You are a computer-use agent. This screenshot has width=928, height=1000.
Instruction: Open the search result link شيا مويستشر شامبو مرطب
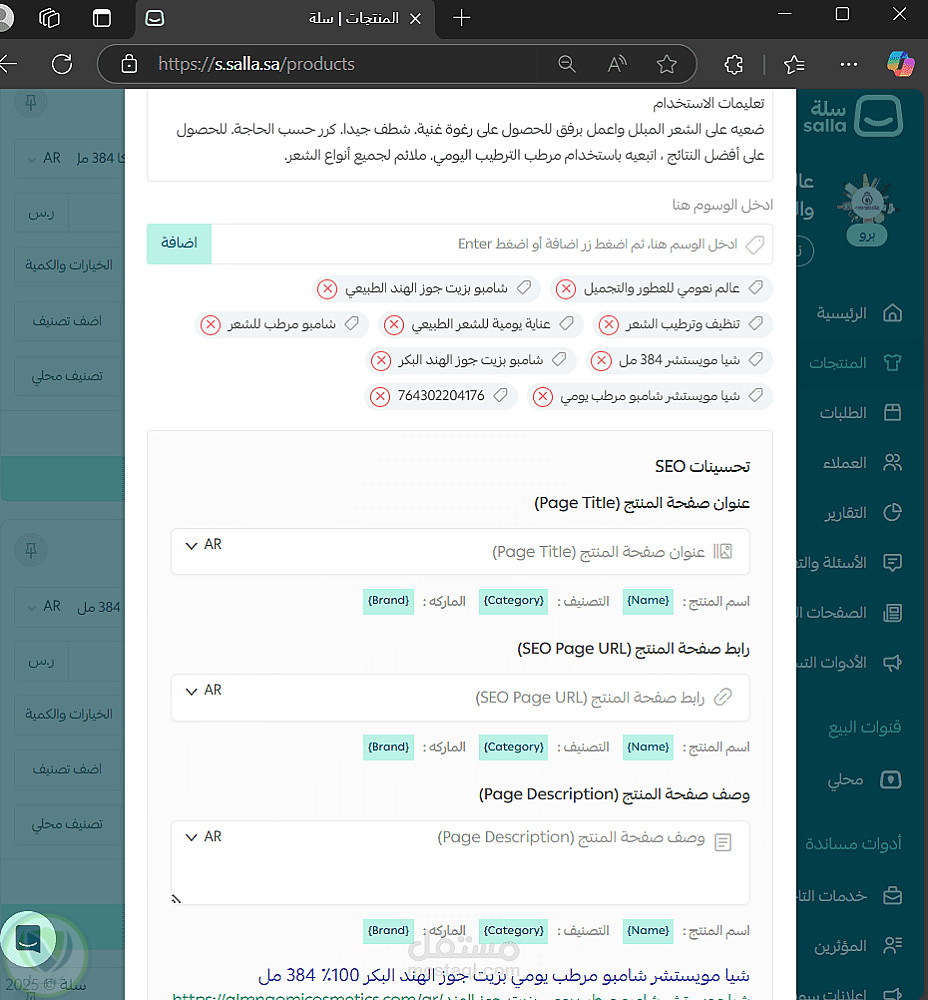(x=504, y=975)
